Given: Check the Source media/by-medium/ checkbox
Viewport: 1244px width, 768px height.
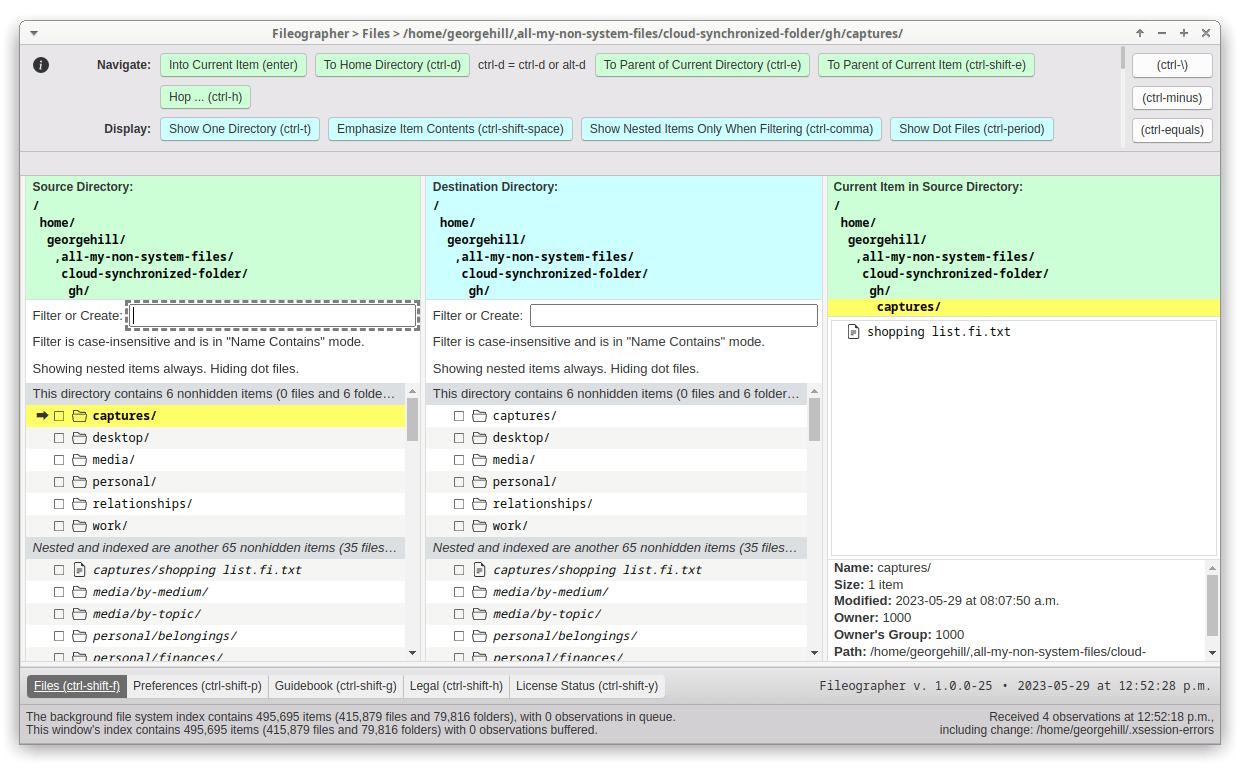Looking at the screenshot, I should coord(59,592).
